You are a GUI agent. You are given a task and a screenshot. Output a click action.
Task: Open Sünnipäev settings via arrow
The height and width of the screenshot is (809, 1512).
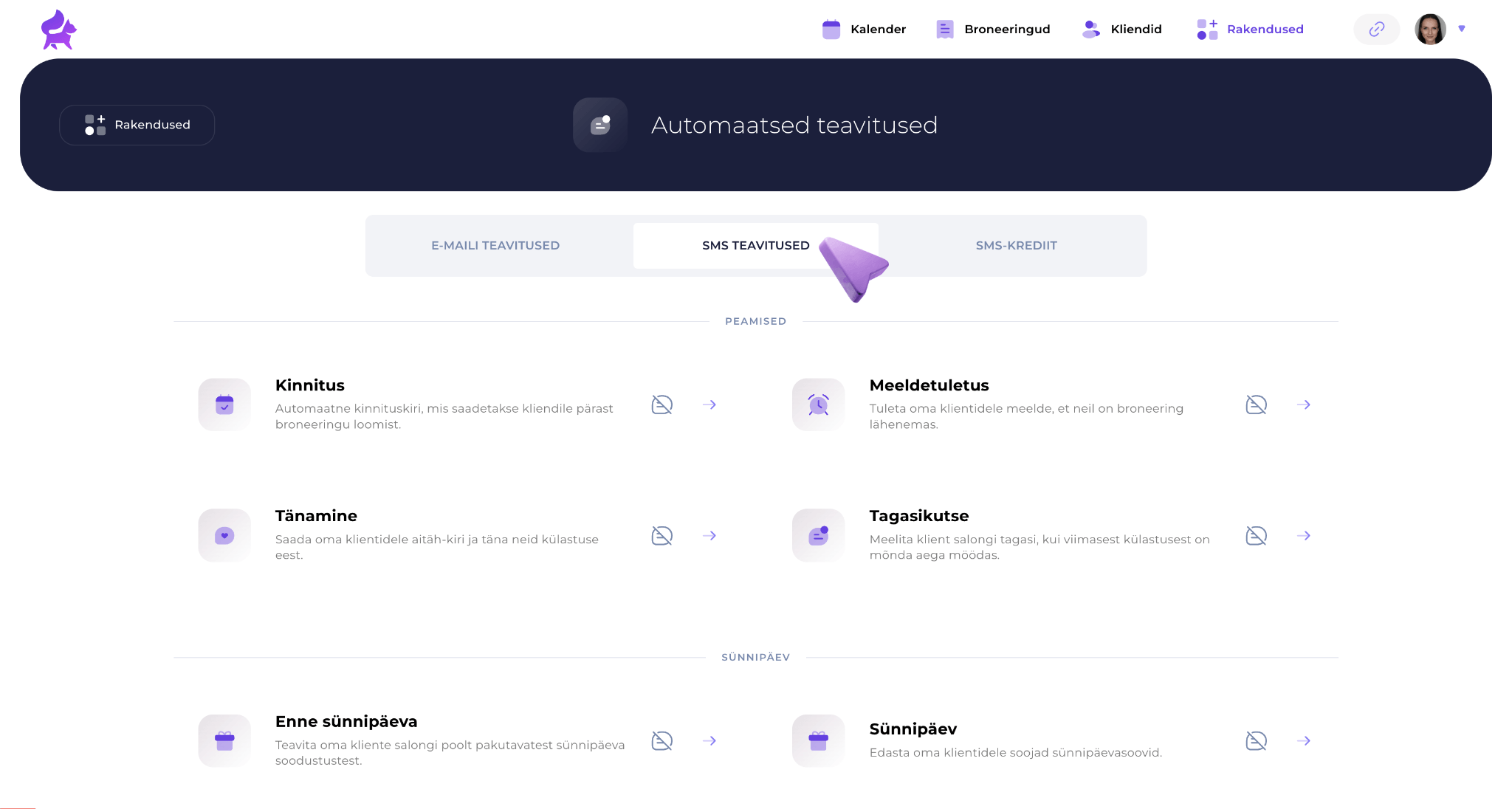[1304, 740]
